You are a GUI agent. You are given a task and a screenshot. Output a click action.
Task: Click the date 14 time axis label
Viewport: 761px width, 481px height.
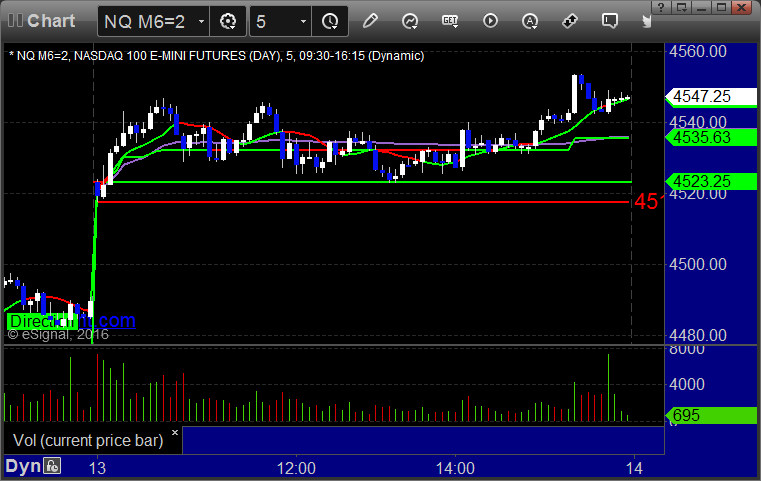coord(634,468)
